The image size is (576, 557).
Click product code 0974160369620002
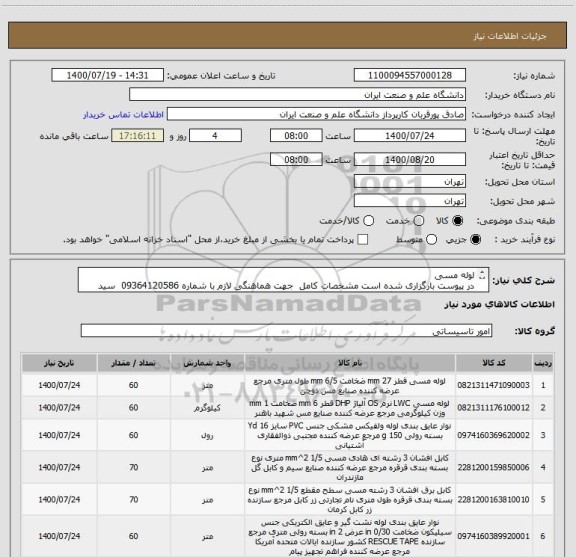pyautogui.click(x=493, y=435)
